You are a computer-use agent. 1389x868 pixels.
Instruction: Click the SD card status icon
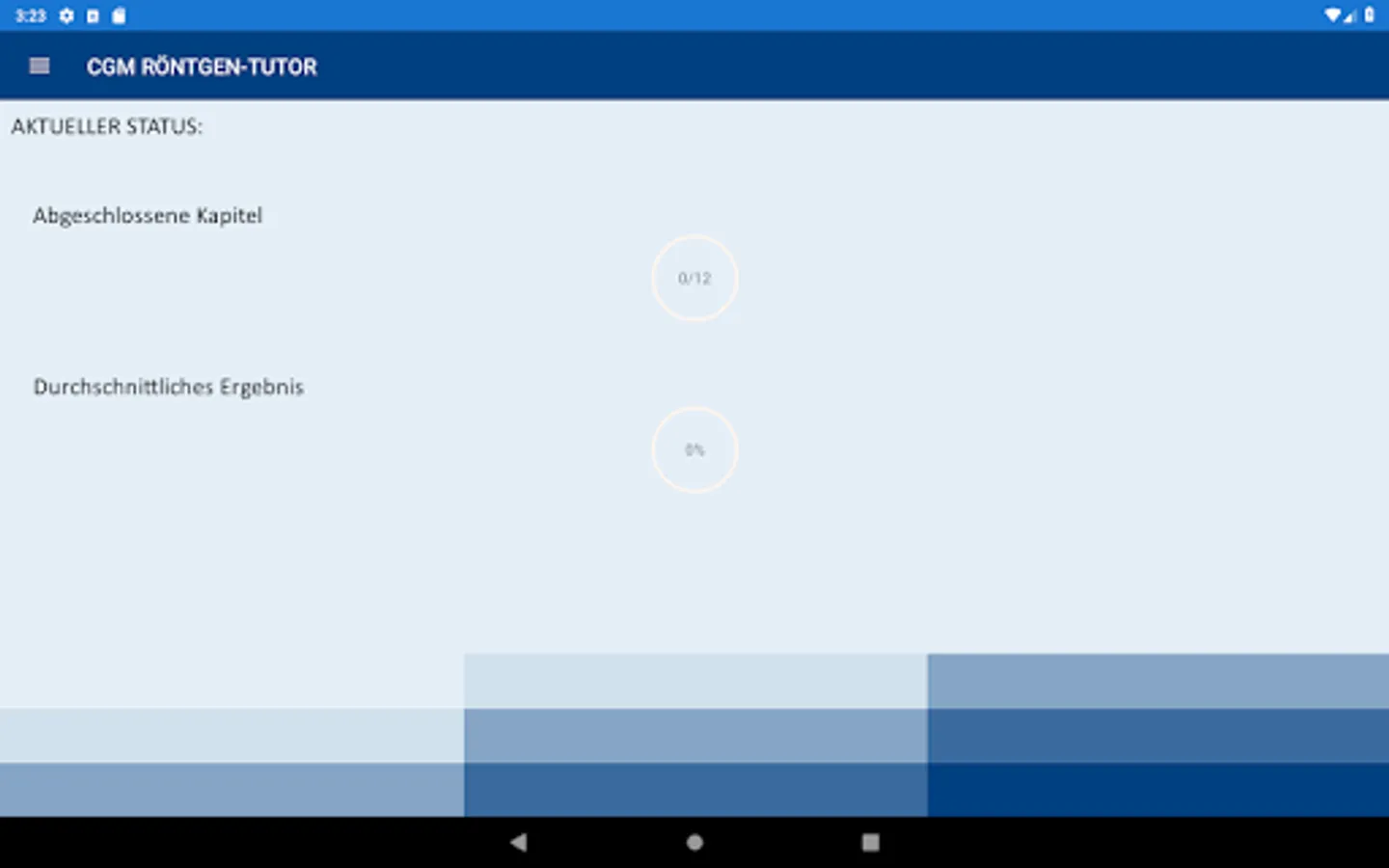pyautogui.click(x=119, y=15)
